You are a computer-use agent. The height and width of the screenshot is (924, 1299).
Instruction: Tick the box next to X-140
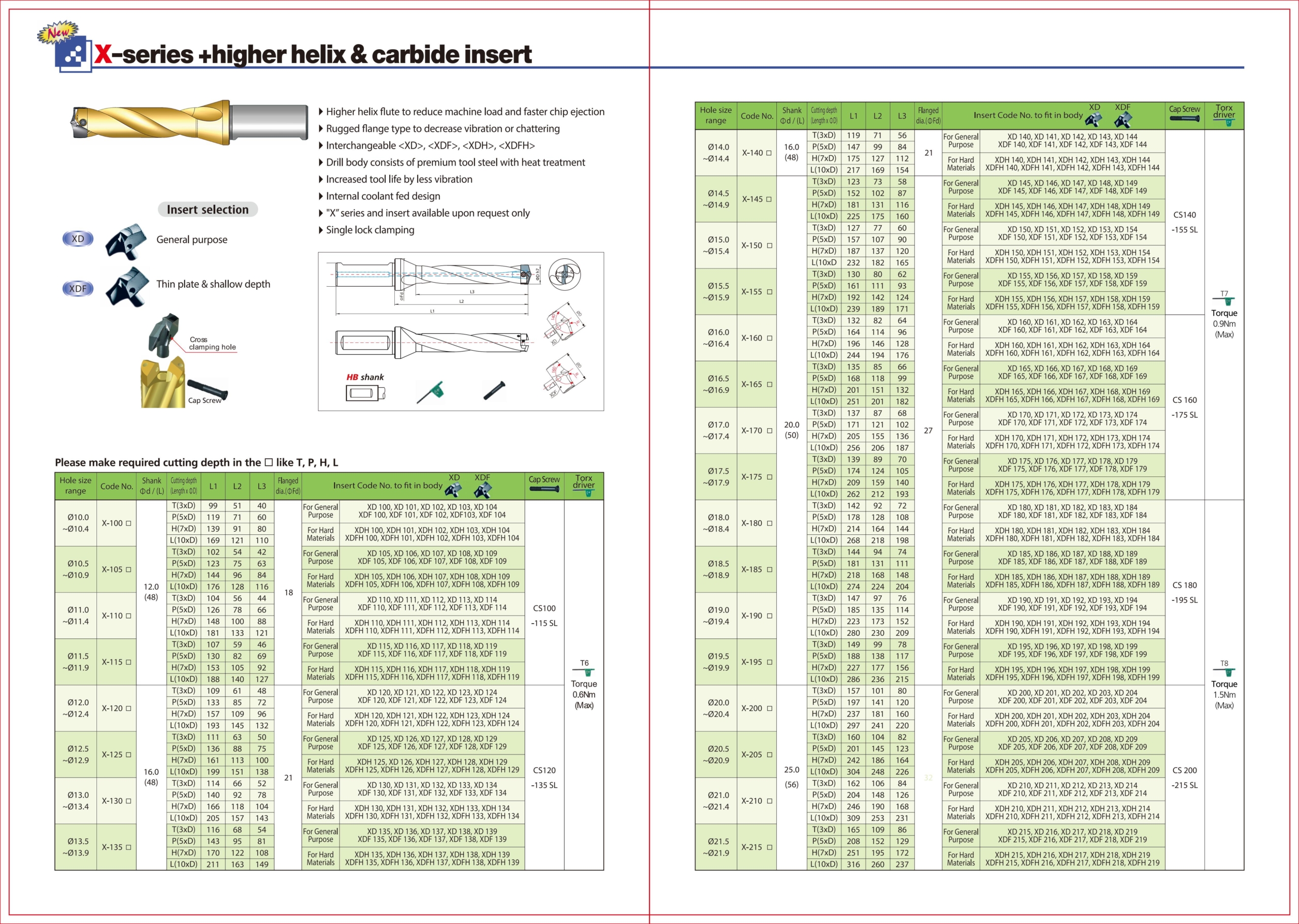pos(769,153)
